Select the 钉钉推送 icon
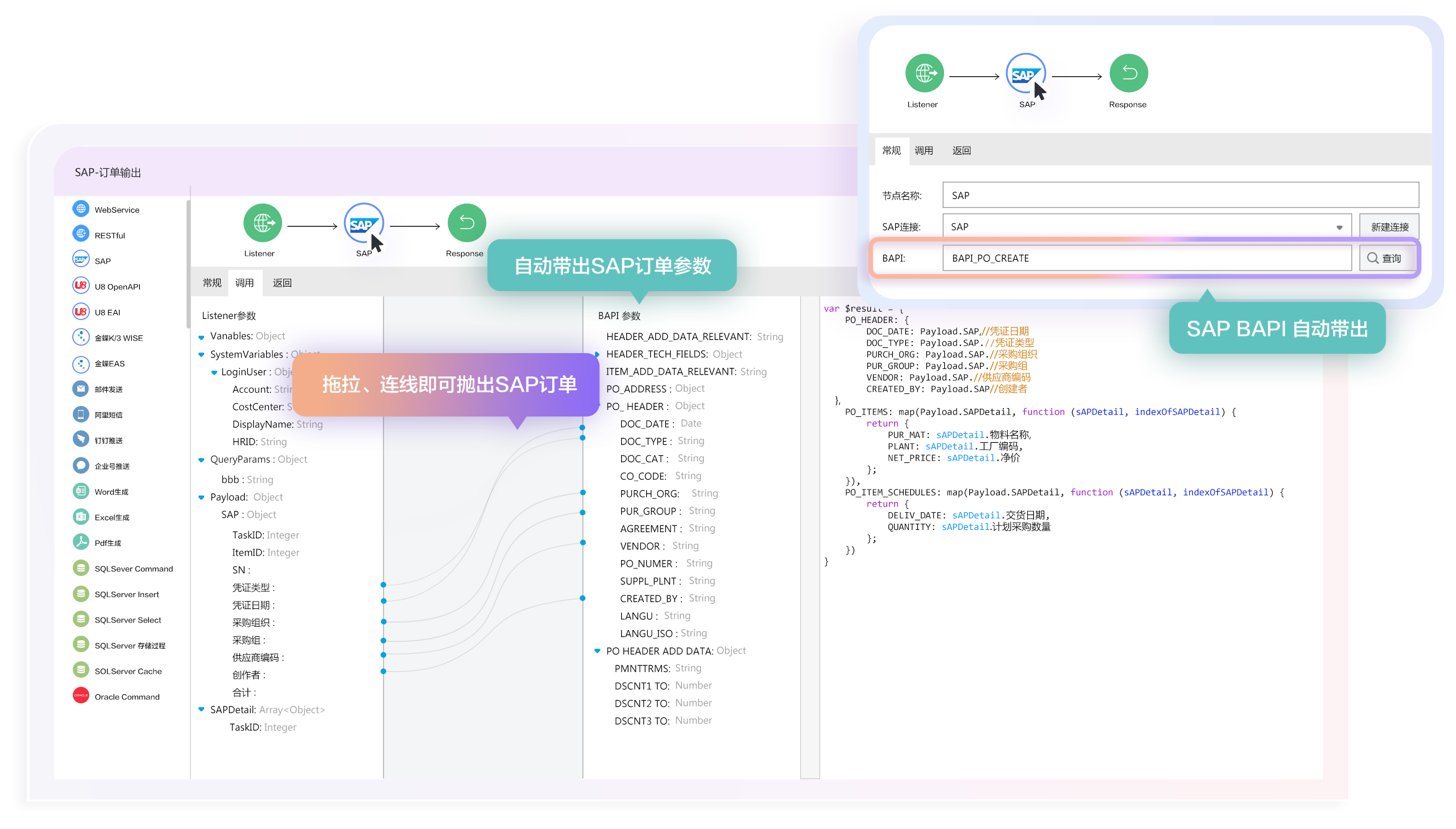The image size is (1456, 829). click(81, 440)
